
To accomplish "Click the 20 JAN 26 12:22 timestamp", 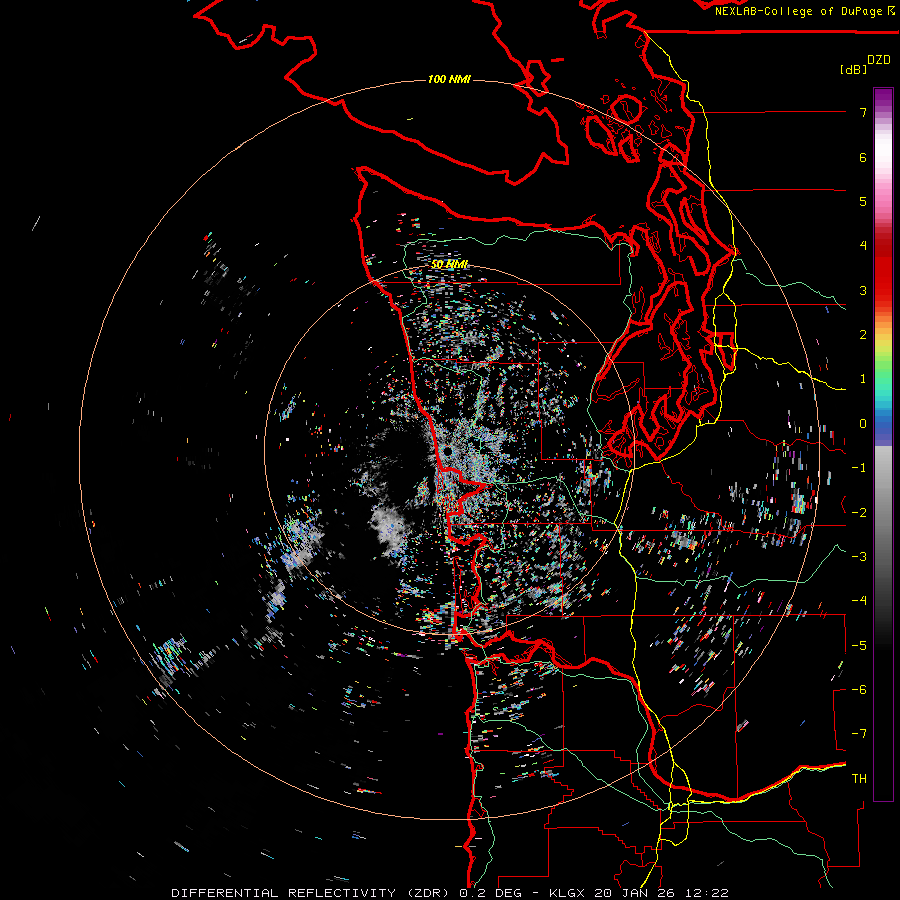I will [x=662, y=893].
